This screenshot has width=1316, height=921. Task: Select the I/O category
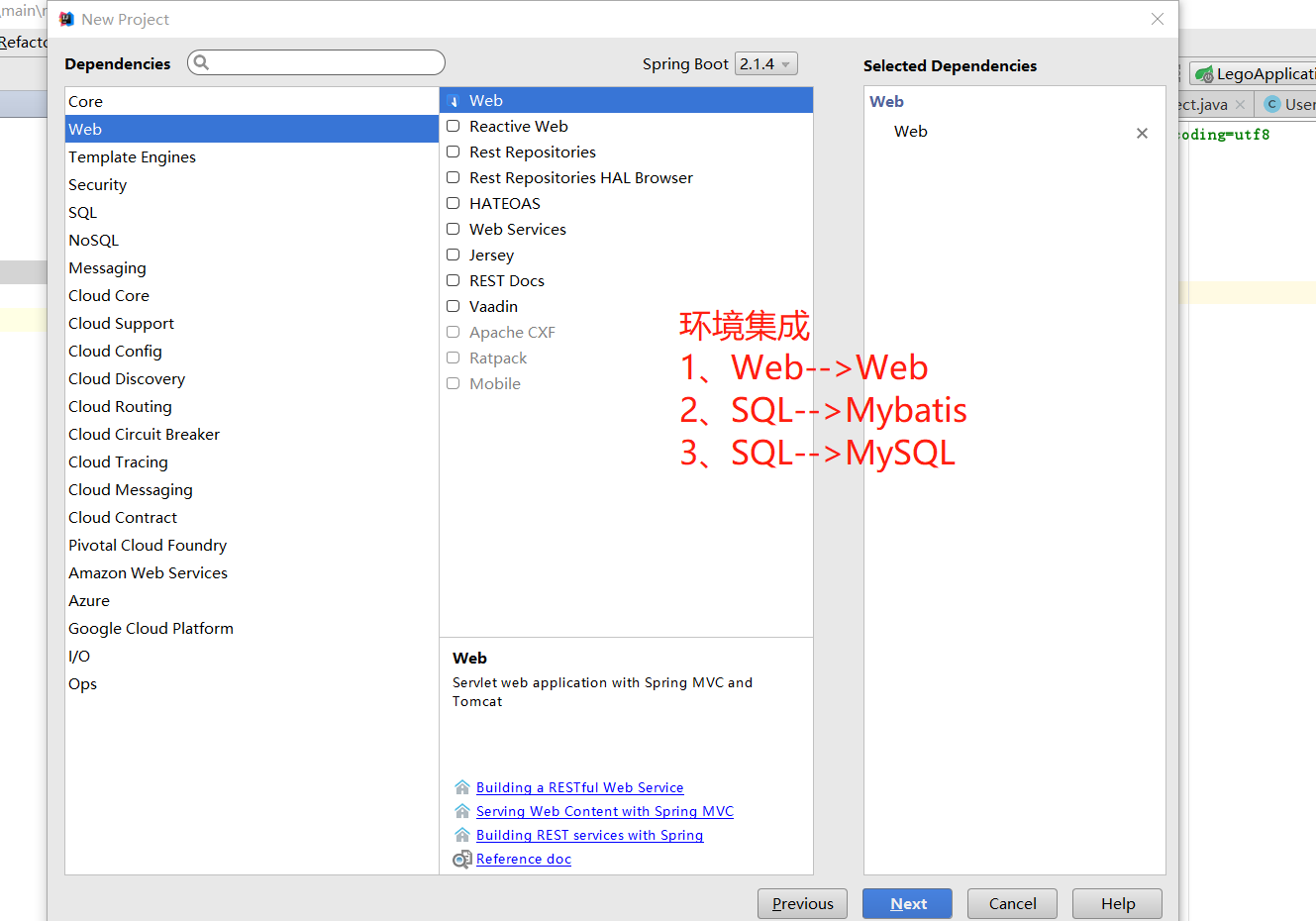[x=252, y=656]
